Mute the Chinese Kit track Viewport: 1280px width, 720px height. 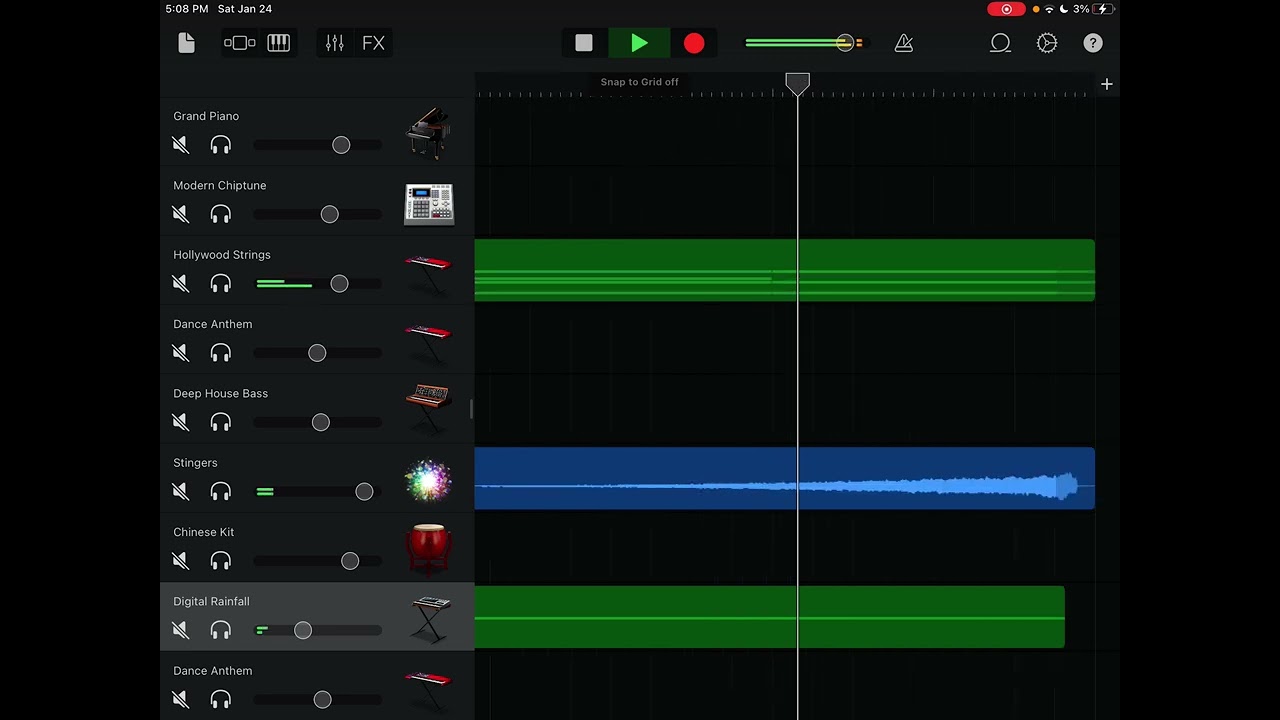pos(181,561)
